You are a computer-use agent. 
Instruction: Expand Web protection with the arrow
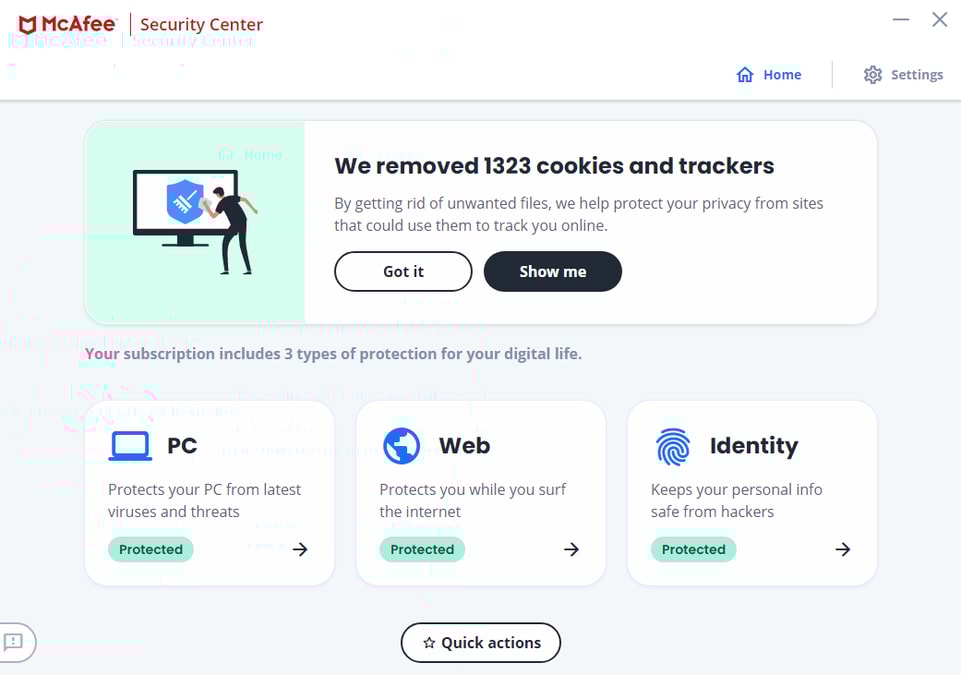pos(571,549)
